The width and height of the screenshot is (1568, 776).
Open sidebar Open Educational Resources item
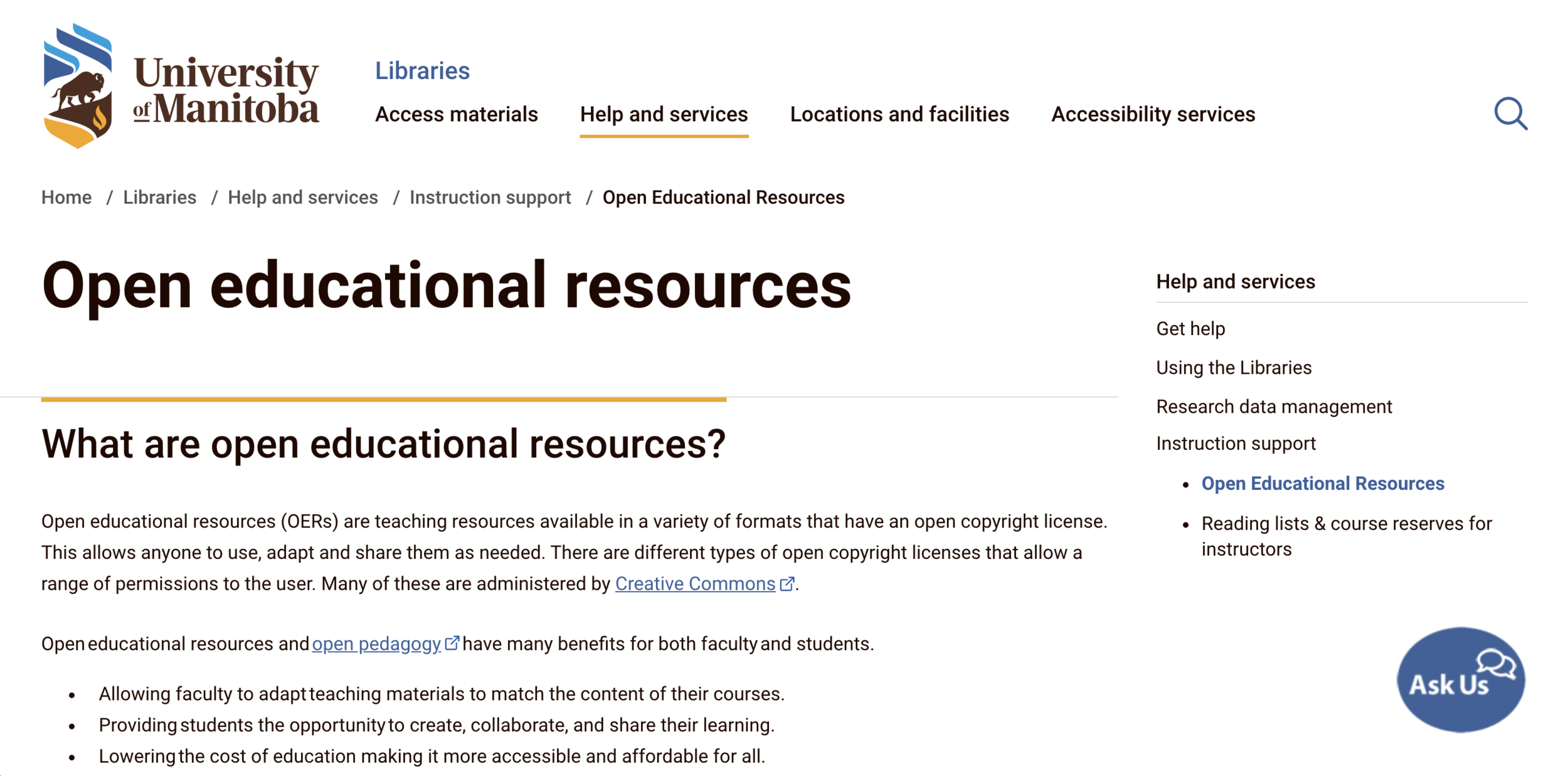pyautogui.click(x=1322, y=484)
